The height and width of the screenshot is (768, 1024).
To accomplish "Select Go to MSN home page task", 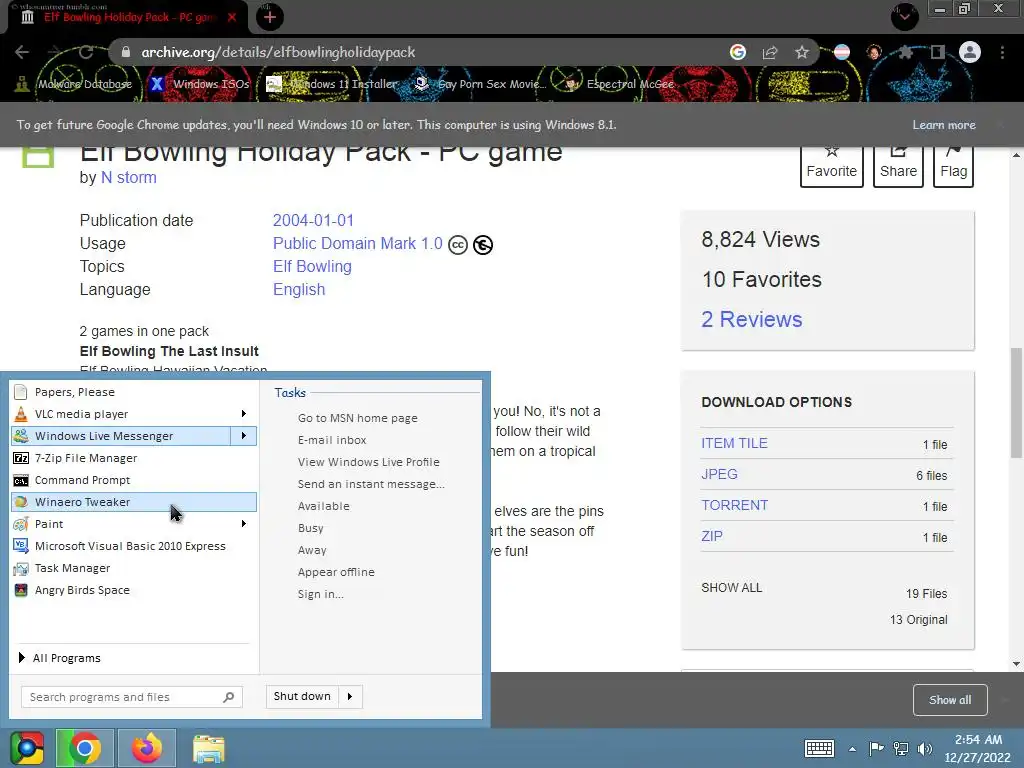I will tap(357, 418).
